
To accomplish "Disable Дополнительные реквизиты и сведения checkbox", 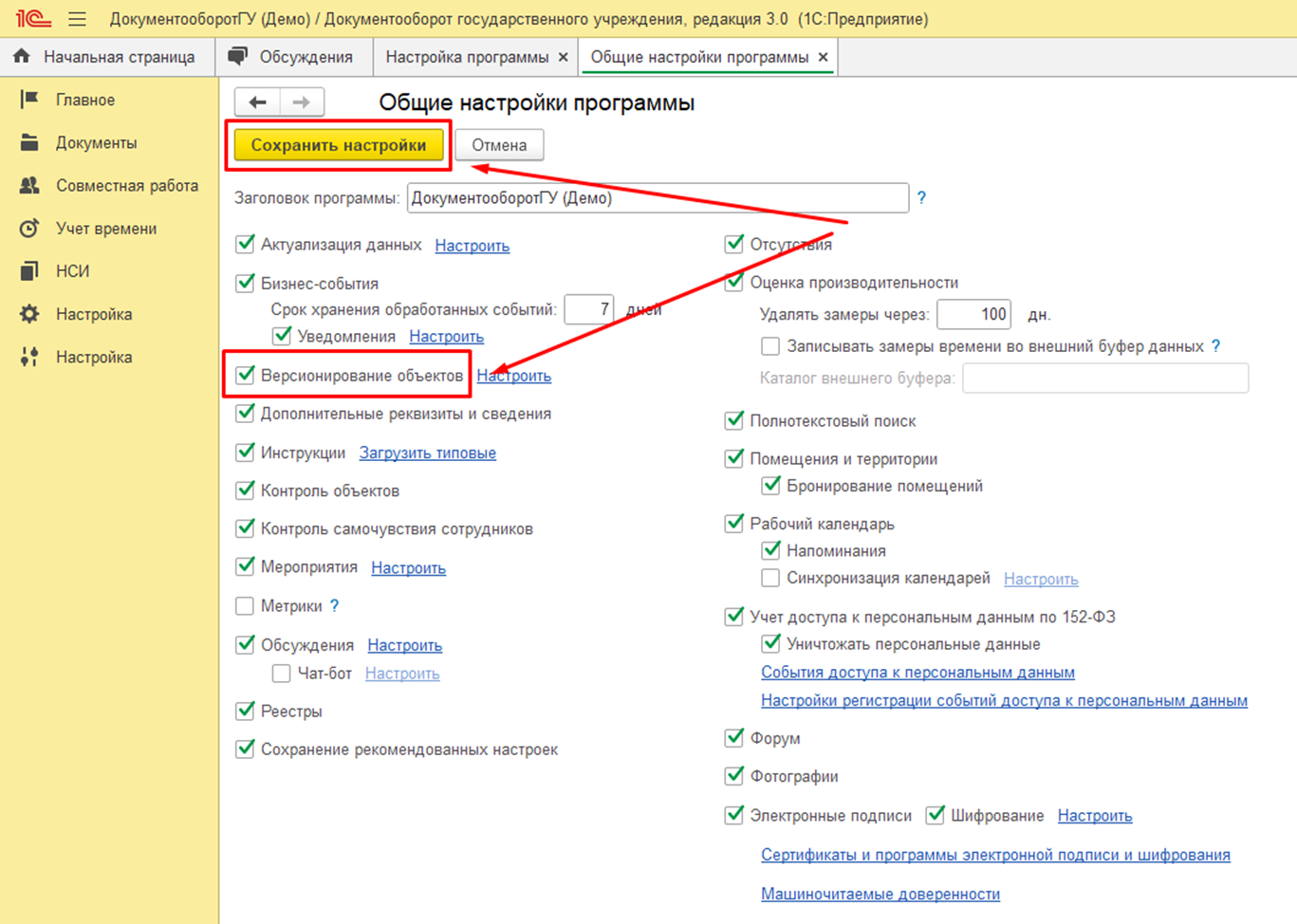I will [245, 413].
